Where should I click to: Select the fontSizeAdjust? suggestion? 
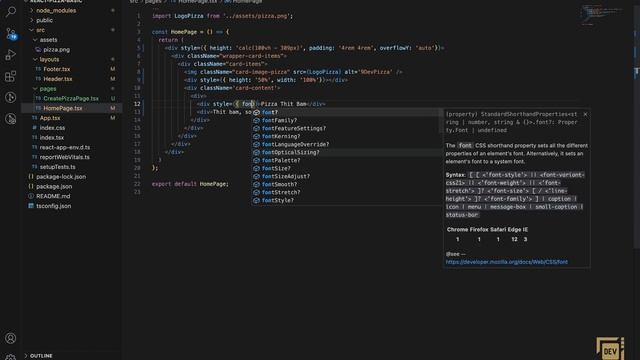click(347, 176)
